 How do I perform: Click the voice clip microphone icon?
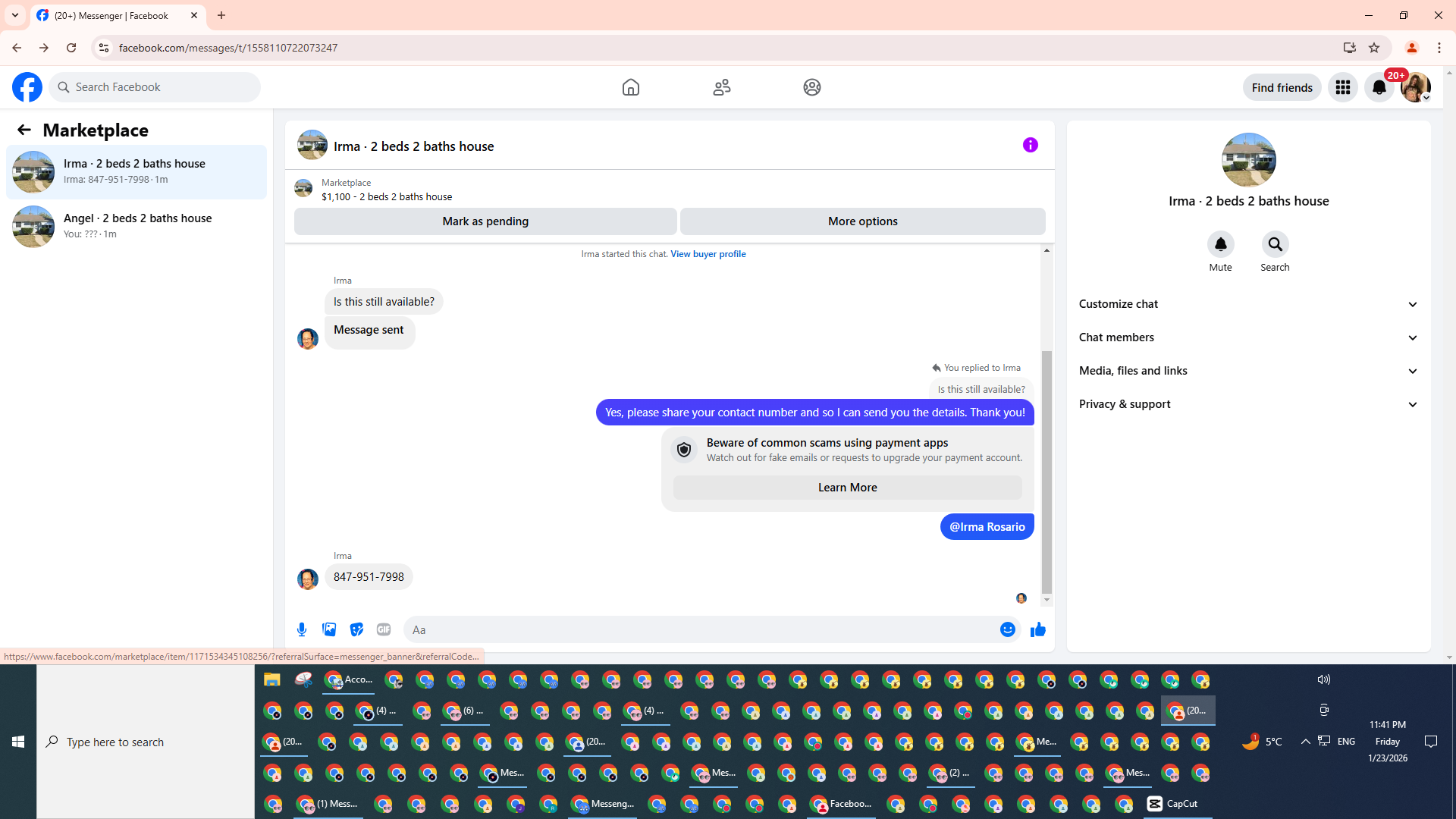coord(302,629)
